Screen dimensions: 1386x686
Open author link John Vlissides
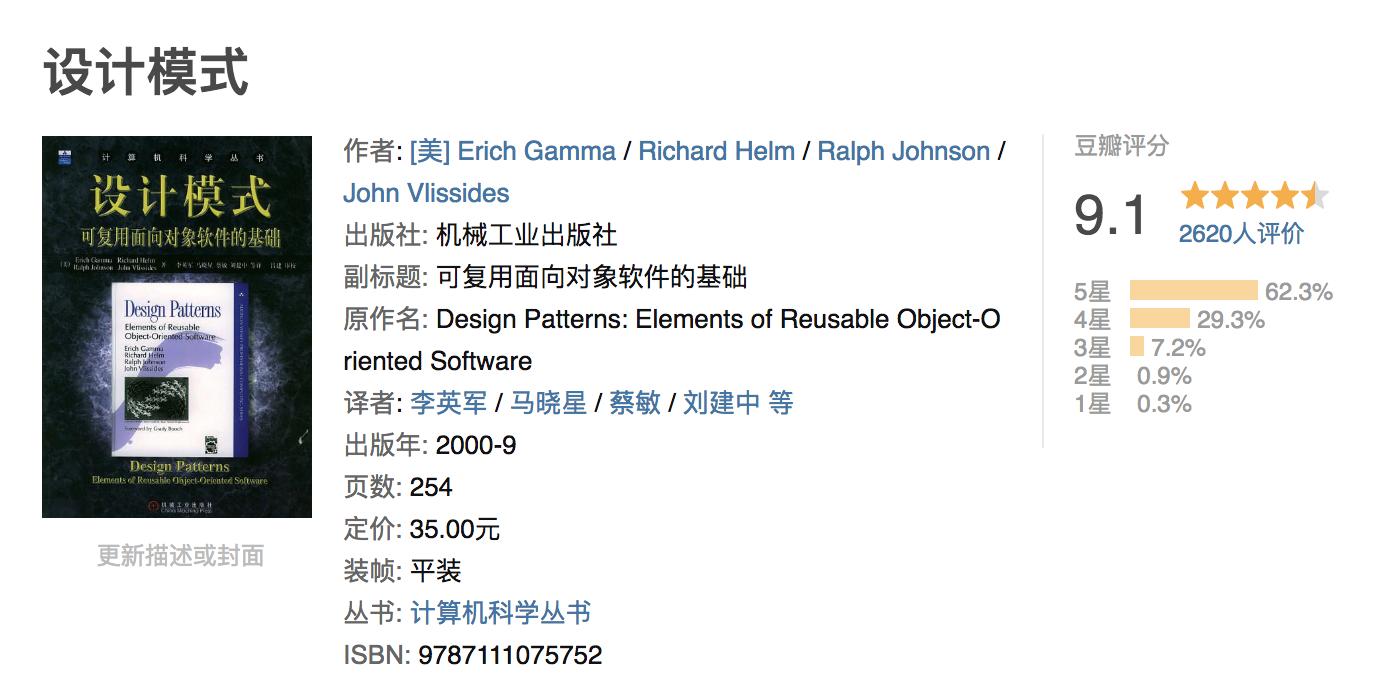[x=426, y=194]
